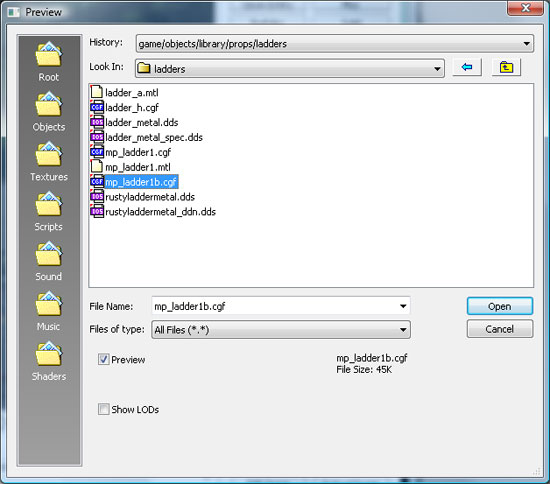Open the Sound folder shortcut
The image size is (550, 484).
[x=49, y=261]
